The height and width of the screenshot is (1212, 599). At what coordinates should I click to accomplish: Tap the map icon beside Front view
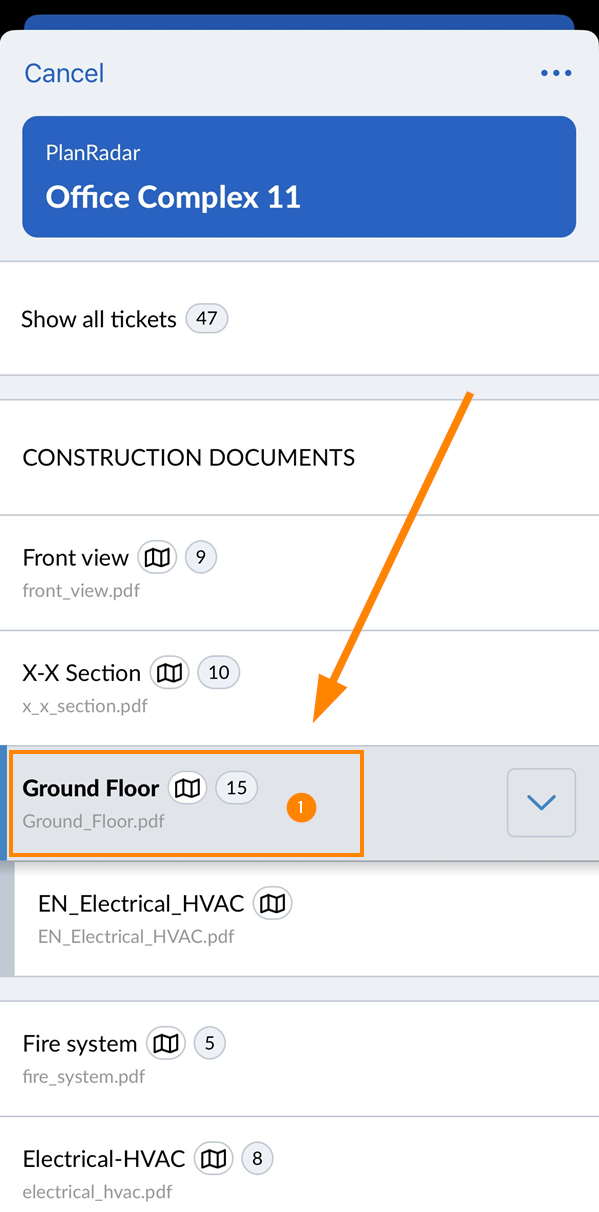click(157, 557)
